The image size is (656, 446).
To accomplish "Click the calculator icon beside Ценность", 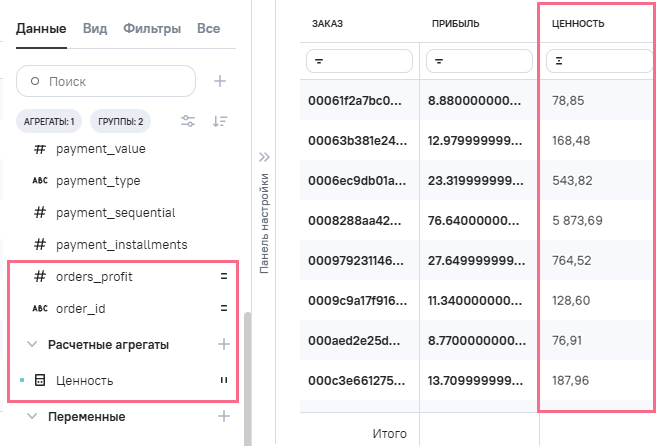I will (x=40, y=381).
